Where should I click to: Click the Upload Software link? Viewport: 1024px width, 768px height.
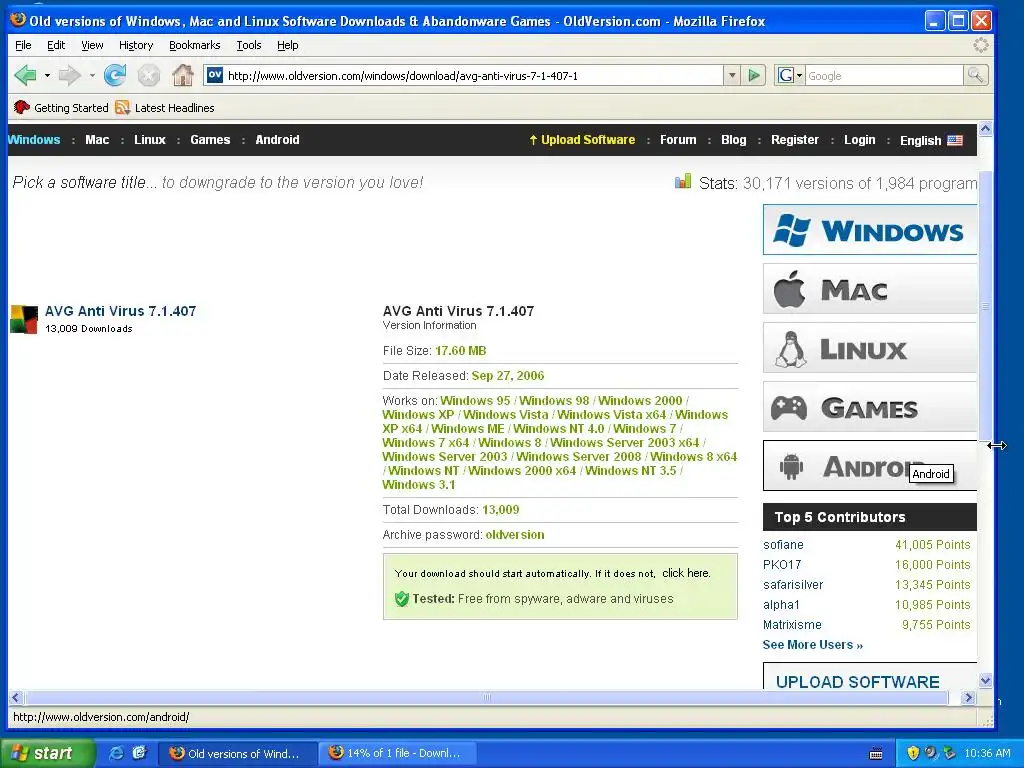tap(582, 140)
